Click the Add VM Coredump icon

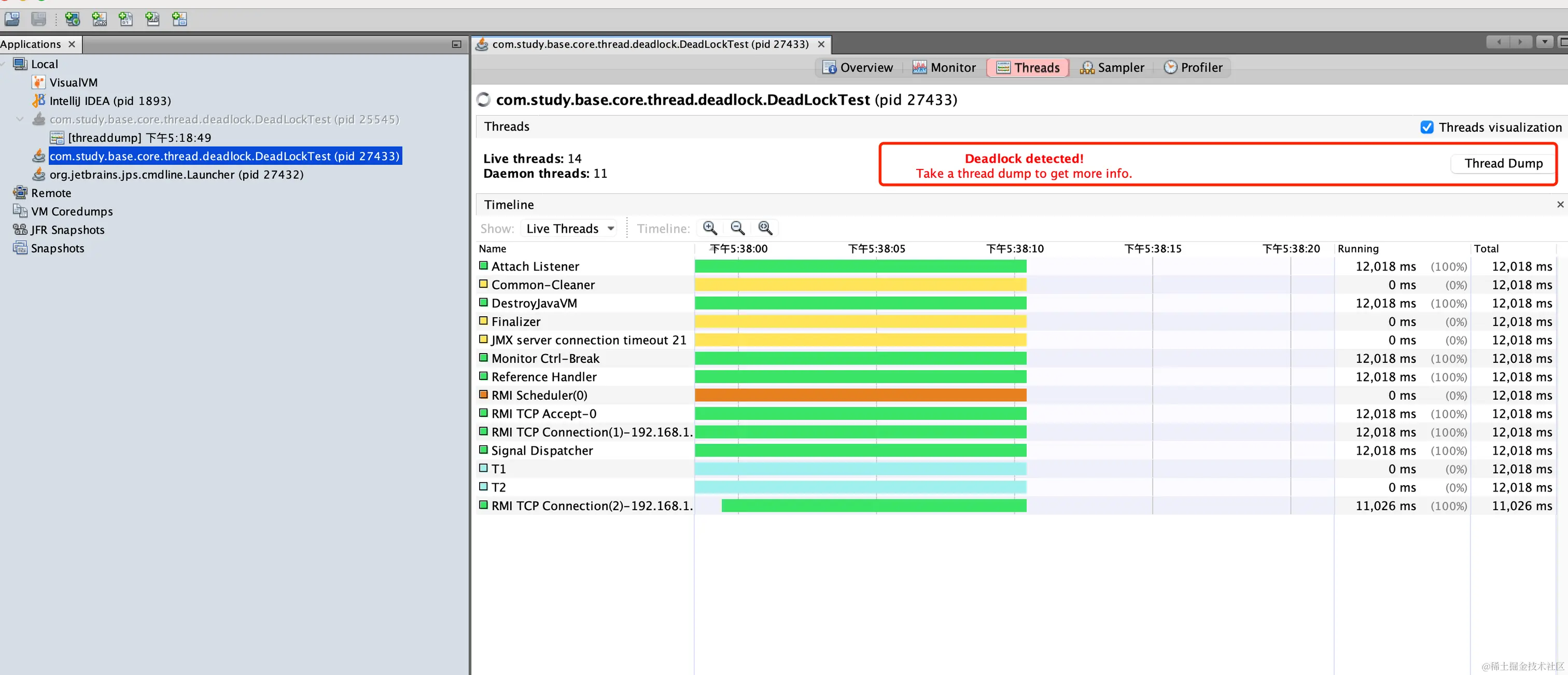click(126, 19)
